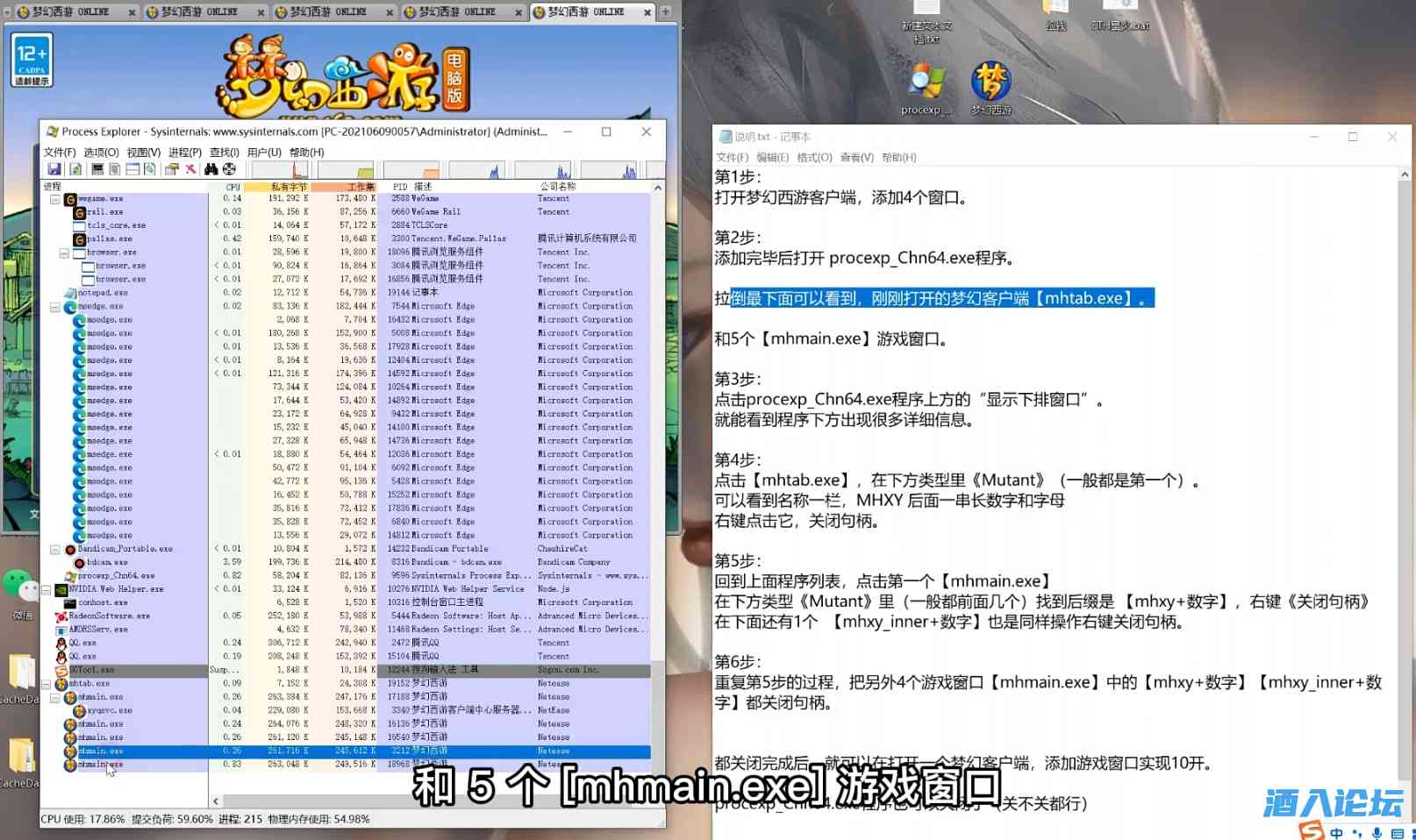Screen dimensions: 1416x840
Task: Switch to the first 梦幻西游 ONLINE tab
Action: [x=70, y=11]
